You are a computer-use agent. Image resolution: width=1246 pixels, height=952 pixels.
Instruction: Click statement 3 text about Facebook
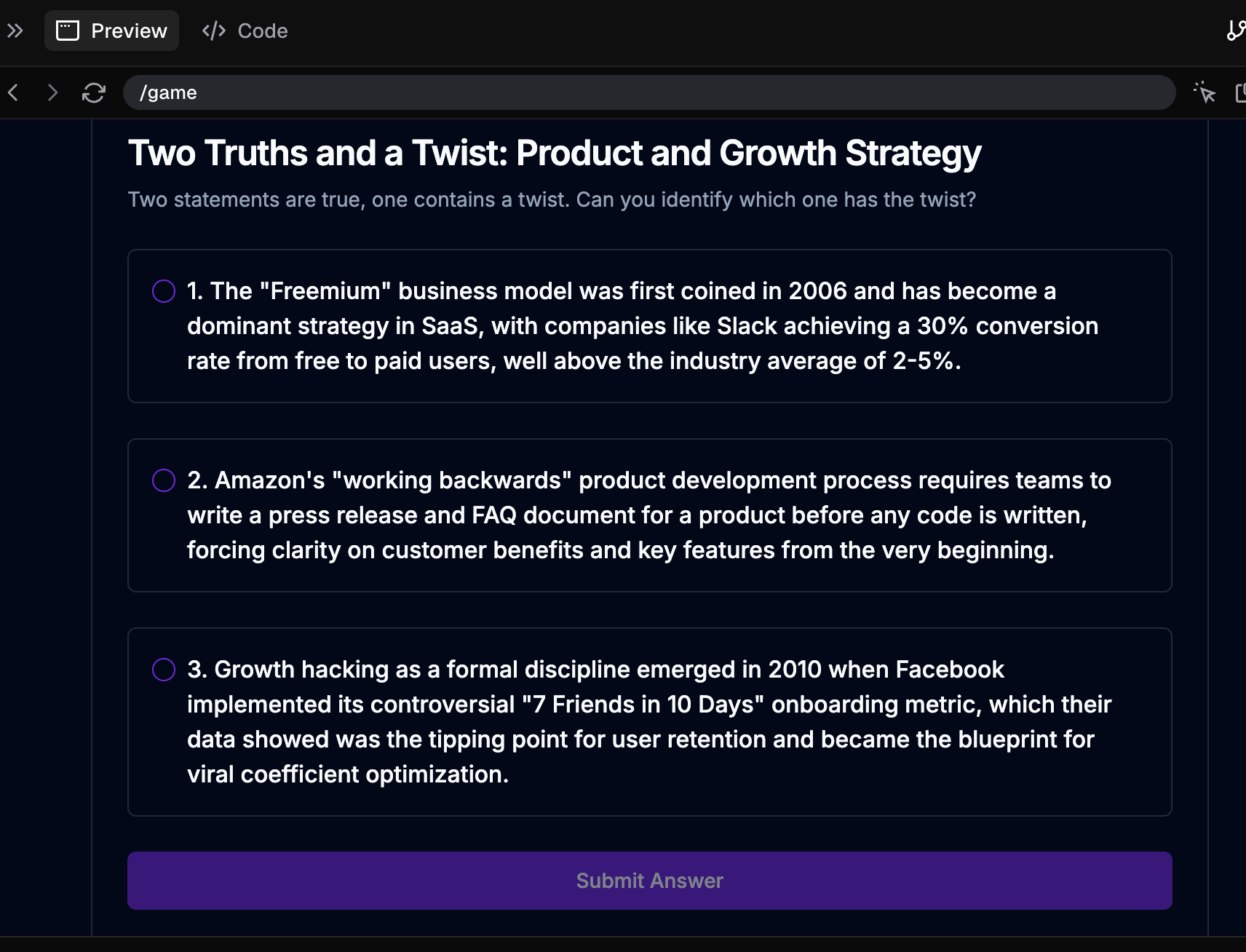(x=649, y=722)
